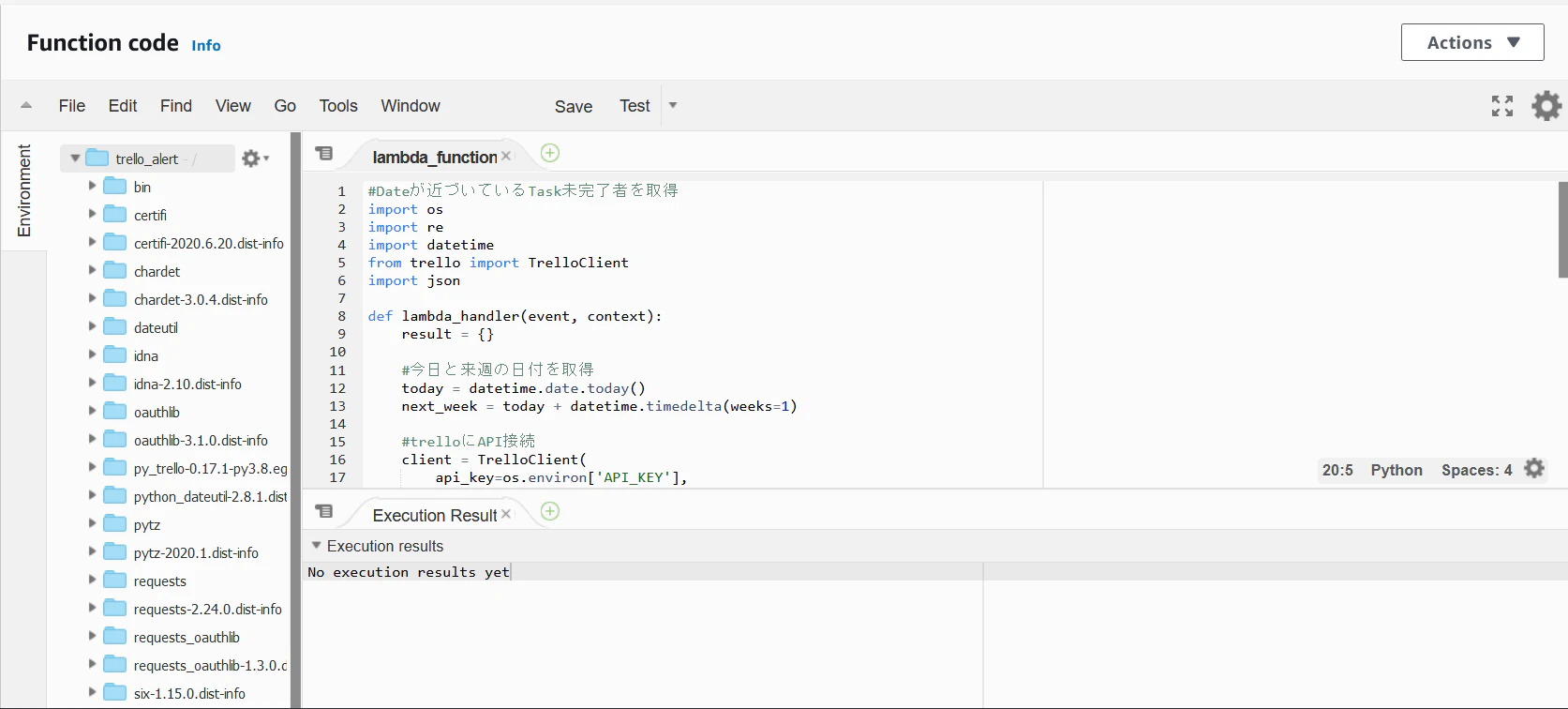This screenshot has width=1568, height=709.
Task: Expand the chardet-3.0.4.dist-info folder
Action: pos(92,298)
